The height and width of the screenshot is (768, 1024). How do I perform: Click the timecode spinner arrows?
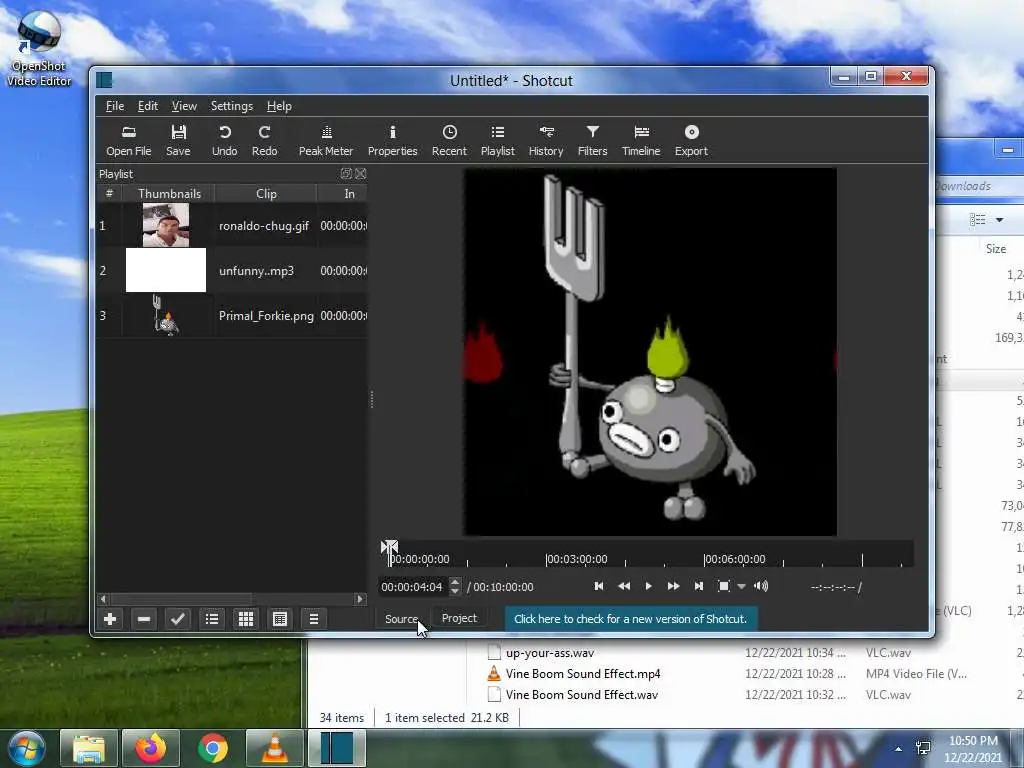pyautogui.click(x=455, y=586)
